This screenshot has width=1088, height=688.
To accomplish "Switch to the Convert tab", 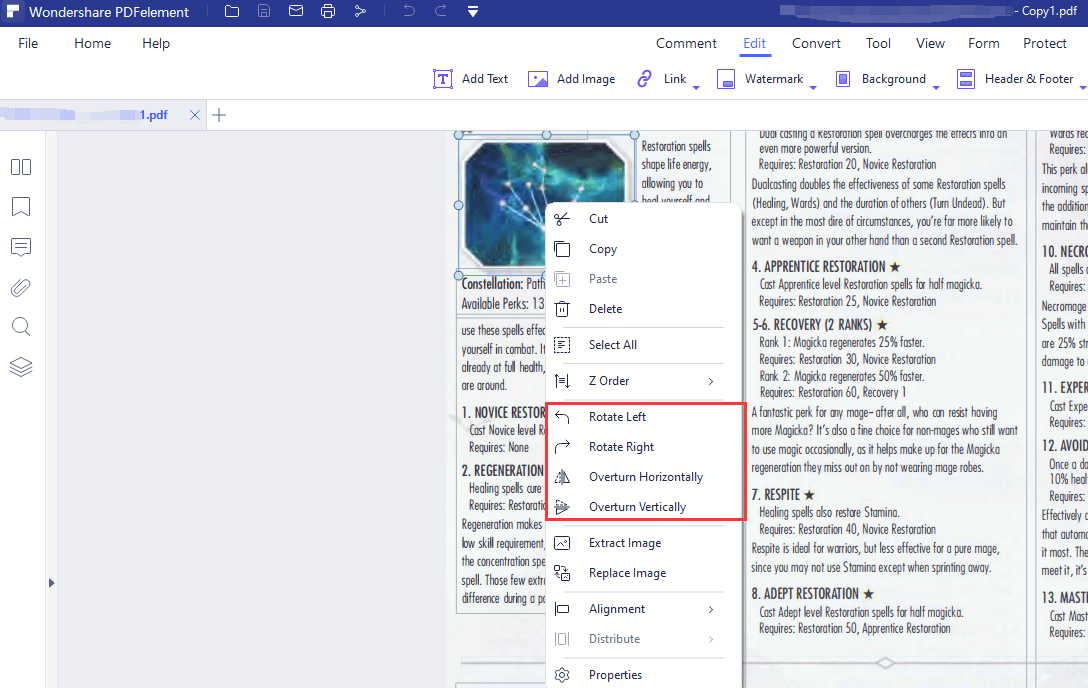I will (816, 43).
